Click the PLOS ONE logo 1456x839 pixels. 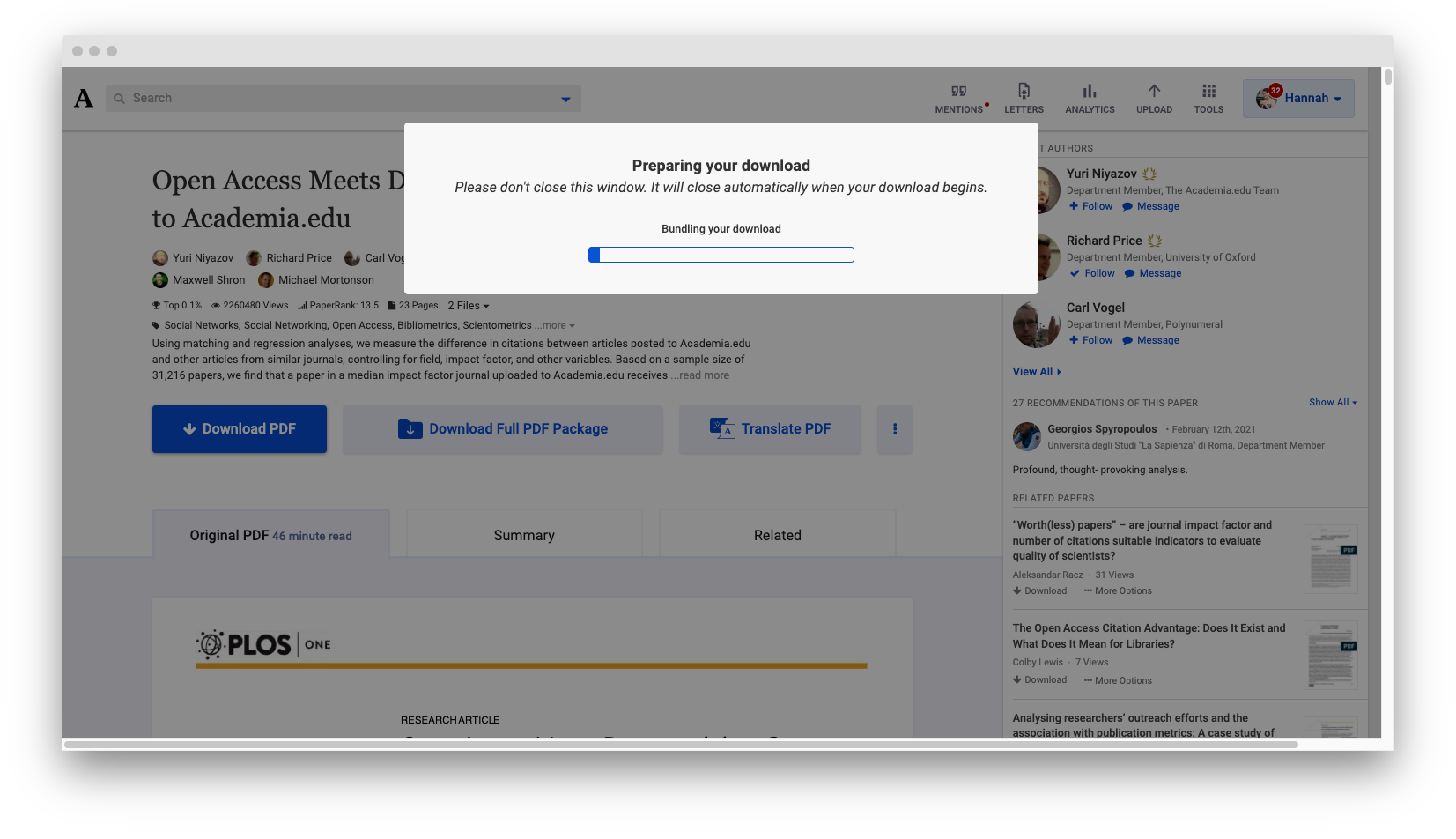coord(263,644)
